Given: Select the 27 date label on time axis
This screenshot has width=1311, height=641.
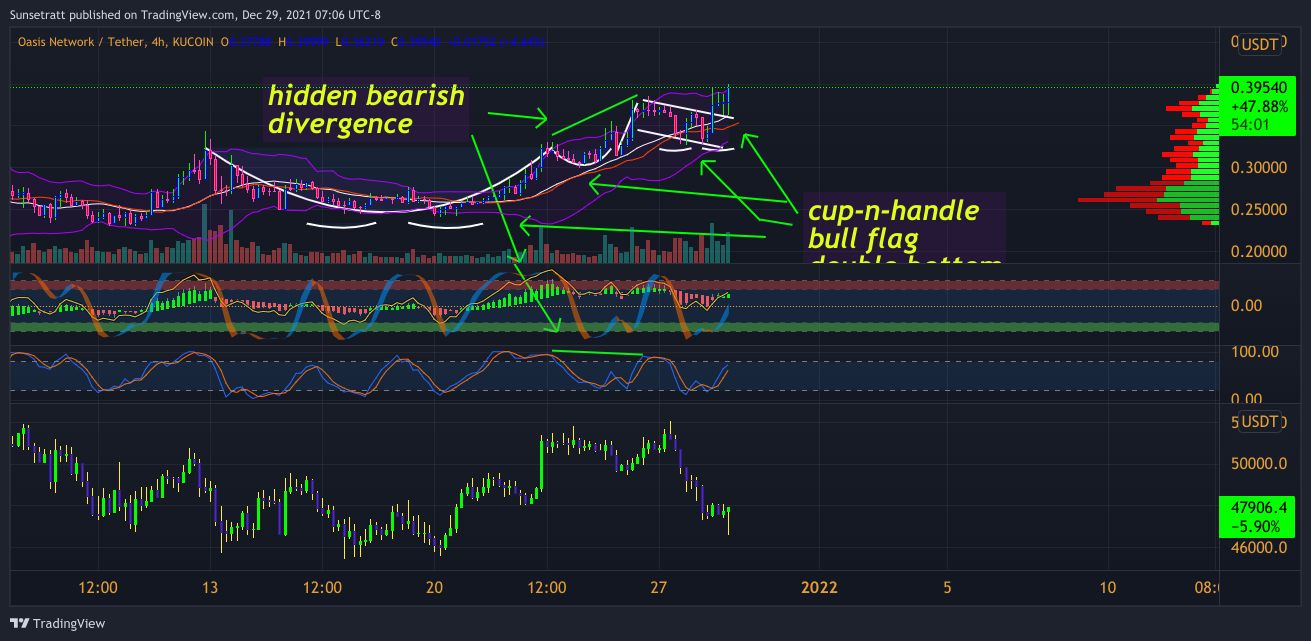Looking at the screenshot, I should (658, 587).
